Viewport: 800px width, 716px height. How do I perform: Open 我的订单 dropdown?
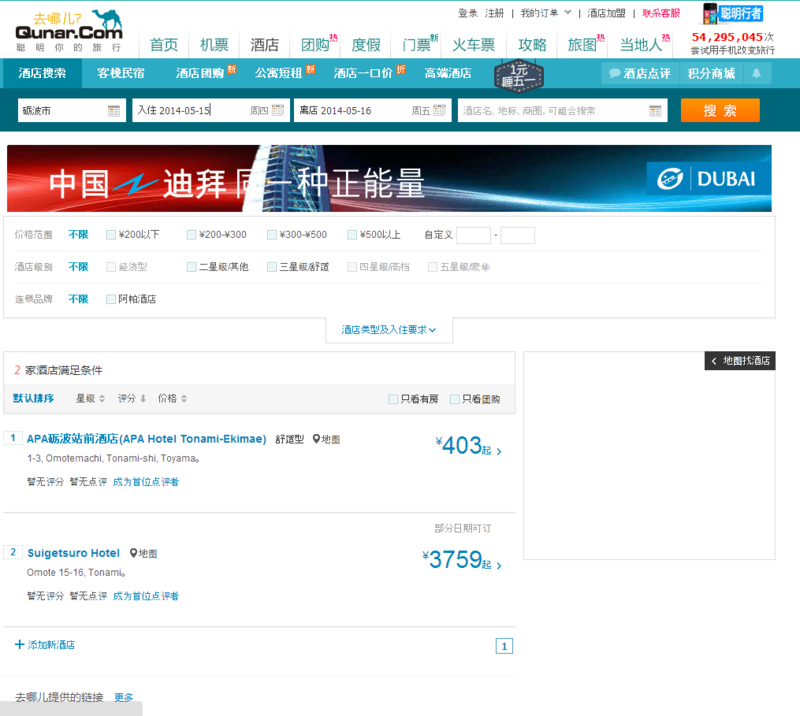pyautogui.click(x=545, y=13)
